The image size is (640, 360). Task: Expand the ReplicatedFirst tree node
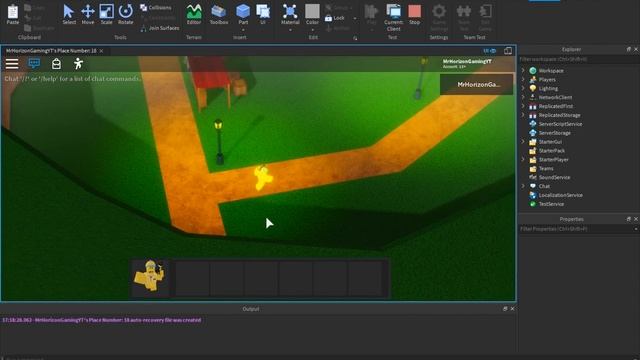tap(523, 106)
